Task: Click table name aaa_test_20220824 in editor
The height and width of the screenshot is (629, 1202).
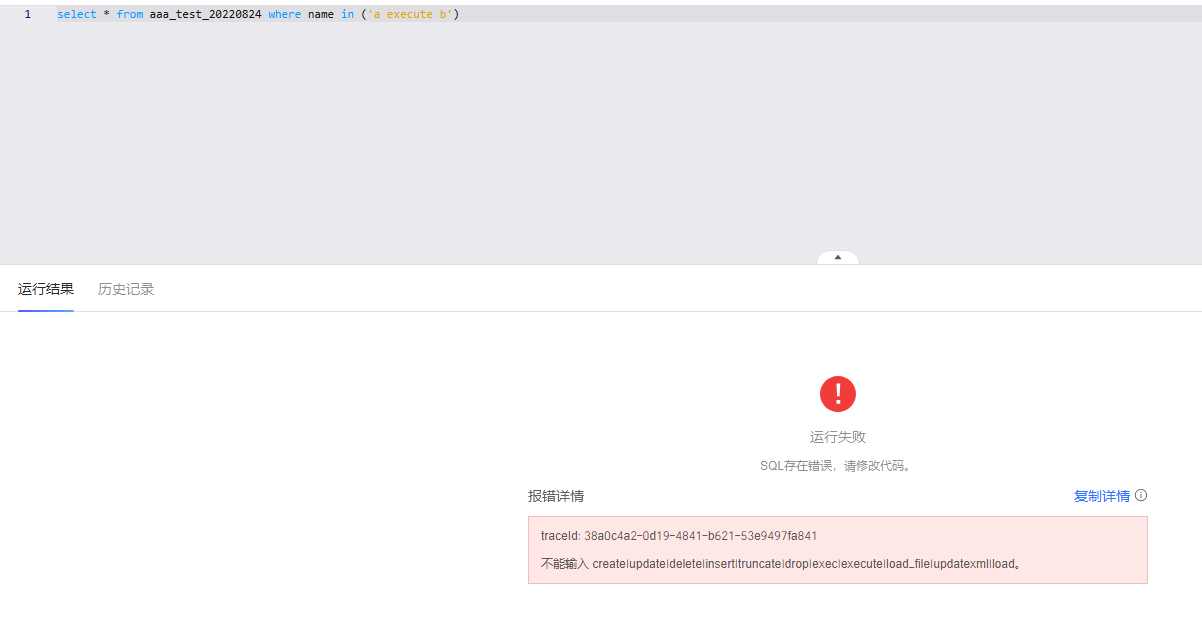Action: [x=205, y=15]
